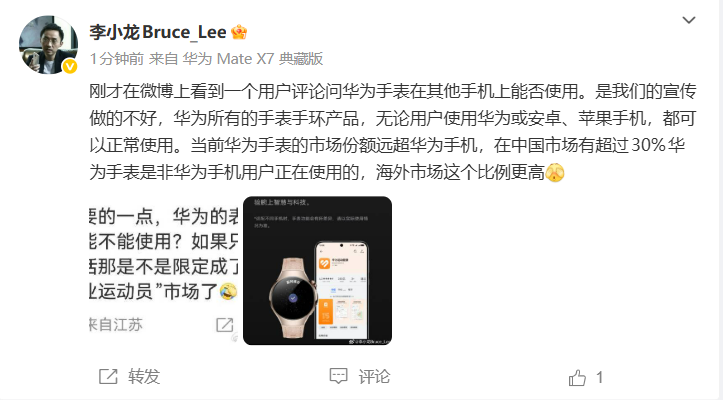Open the watch and phone image thumbnail
Viewport: 723px width, 400px height.
(317, 271)
